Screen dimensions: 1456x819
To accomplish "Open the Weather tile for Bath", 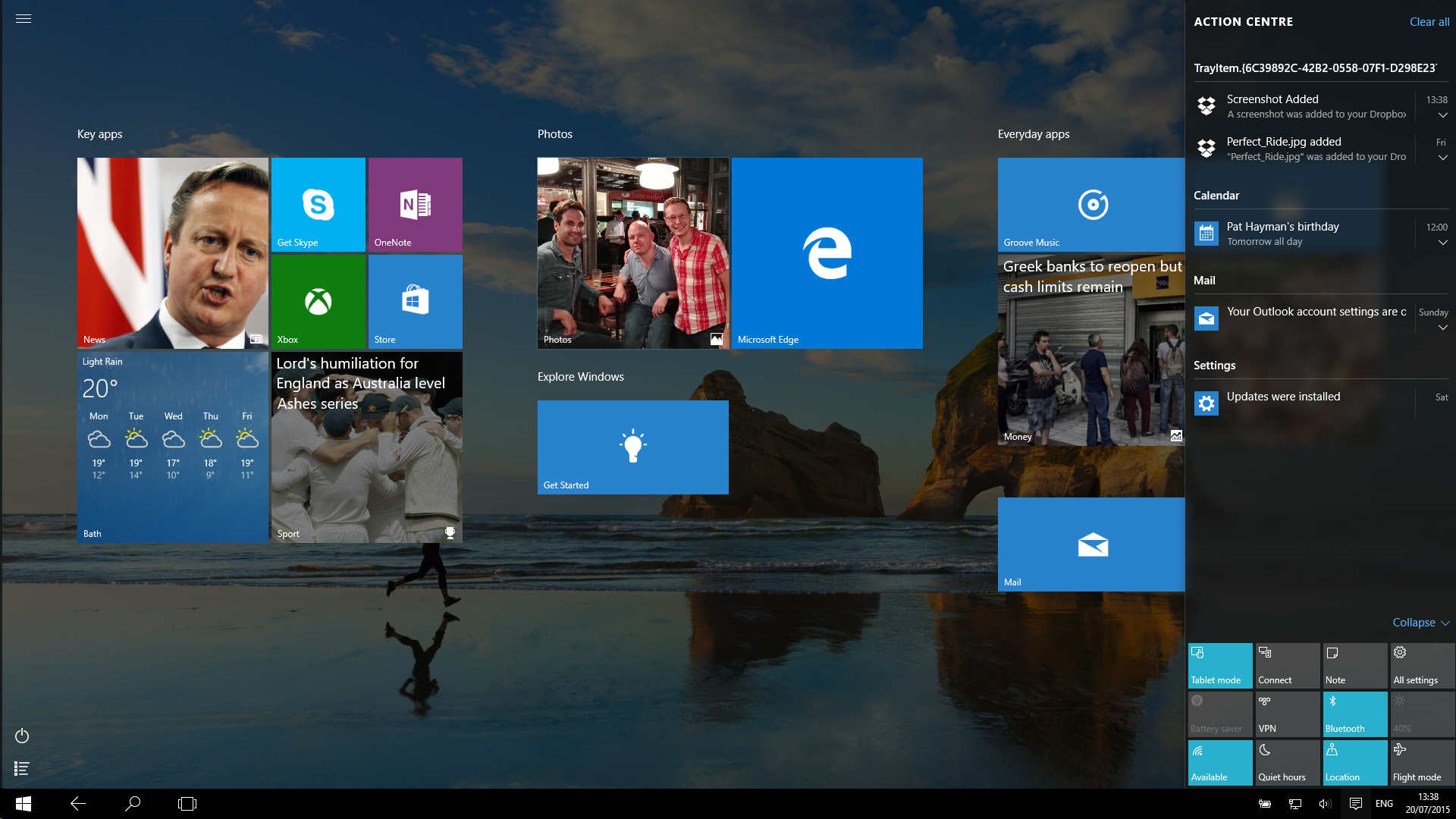I will point(173,447).
